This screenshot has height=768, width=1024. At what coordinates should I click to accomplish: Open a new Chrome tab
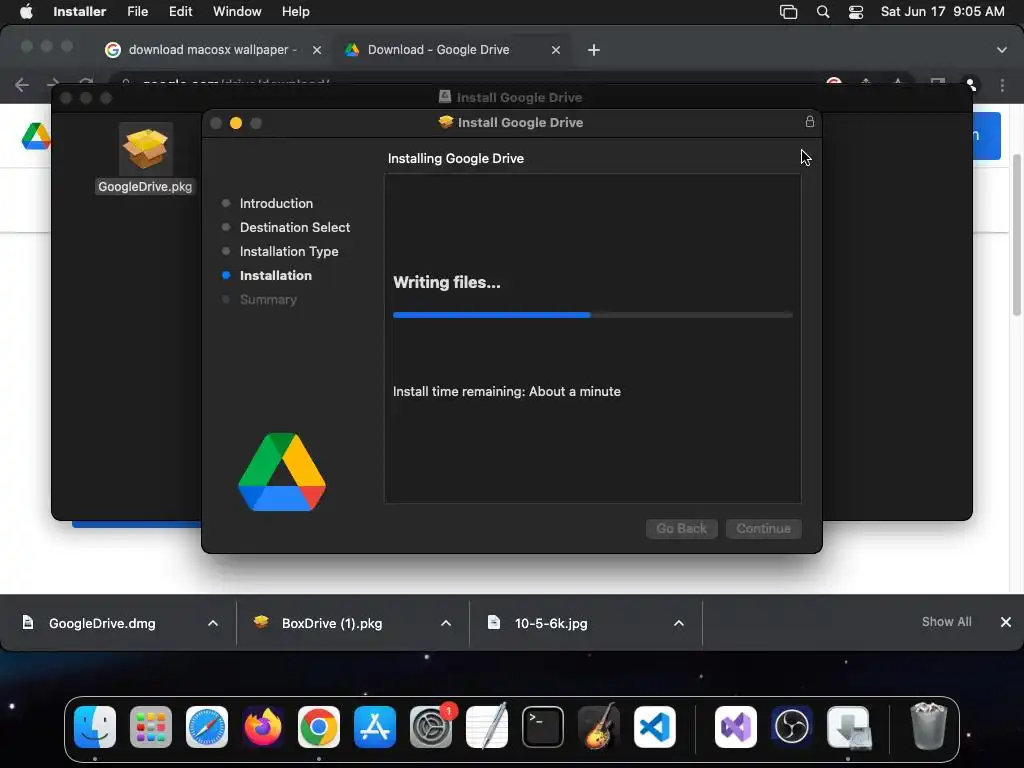(x=594, y=50)
